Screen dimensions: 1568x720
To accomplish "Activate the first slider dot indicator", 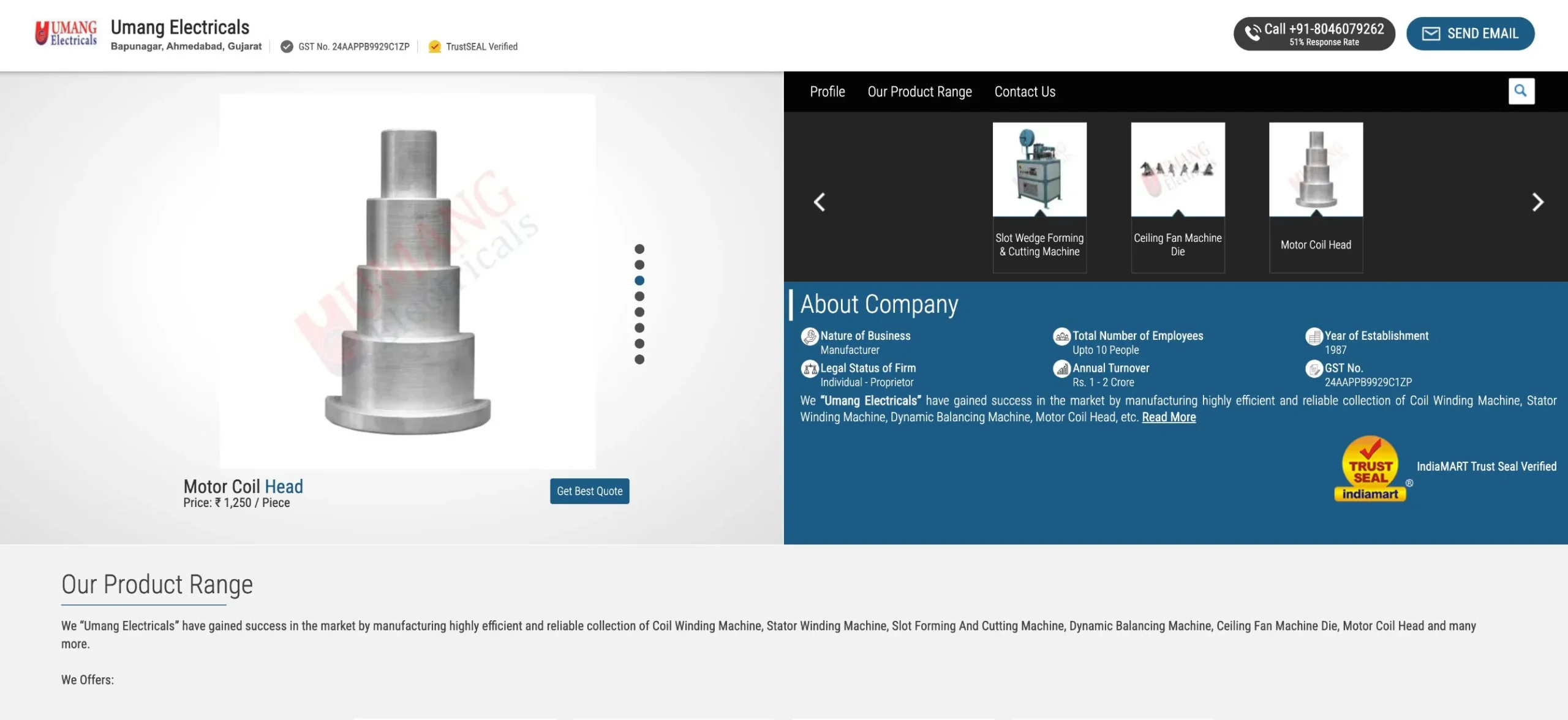I will 641,249.
